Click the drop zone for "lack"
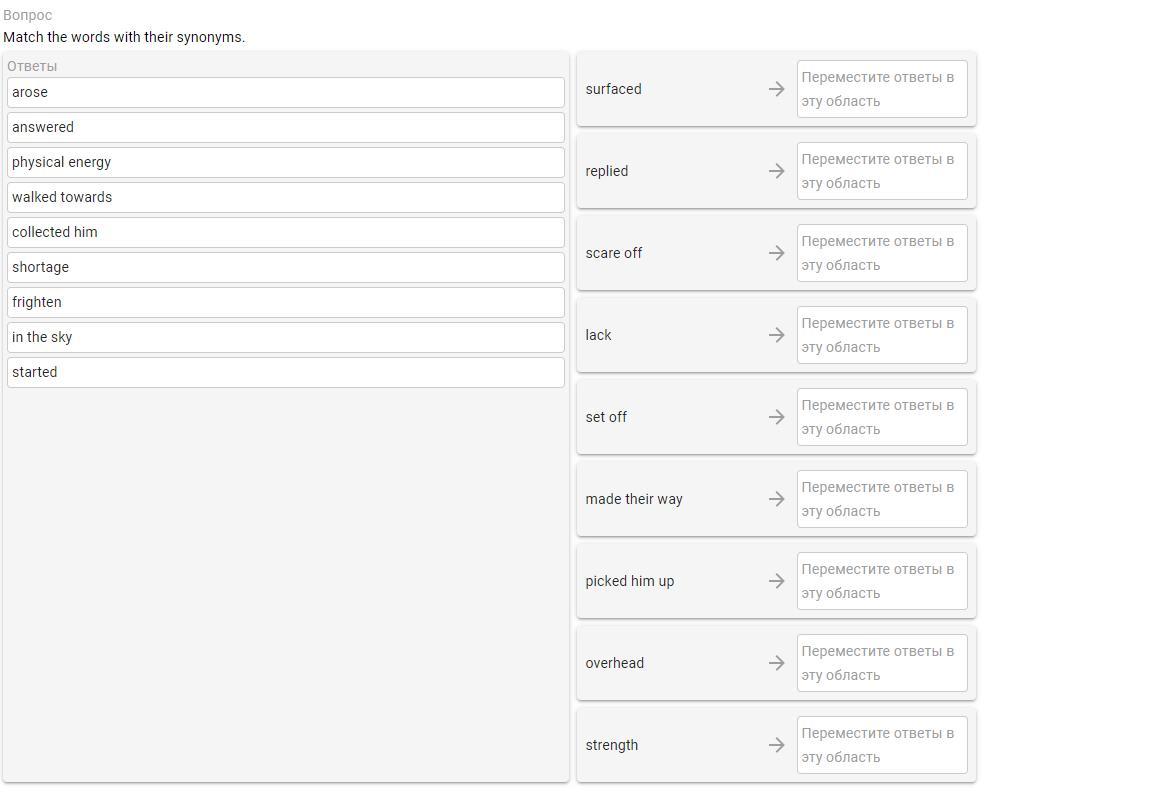The width and height of the screenshot is (1152, 804). click(x=881, y=335)
